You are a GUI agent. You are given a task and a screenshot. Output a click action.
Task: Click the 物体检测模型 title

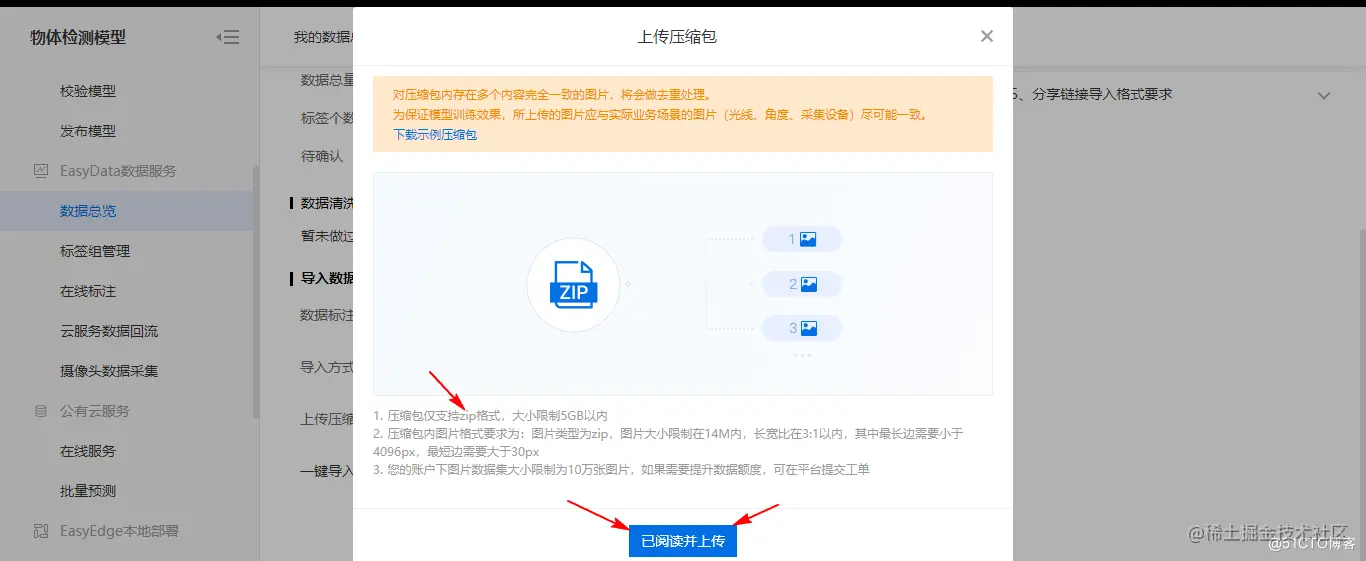pos(78,38)
